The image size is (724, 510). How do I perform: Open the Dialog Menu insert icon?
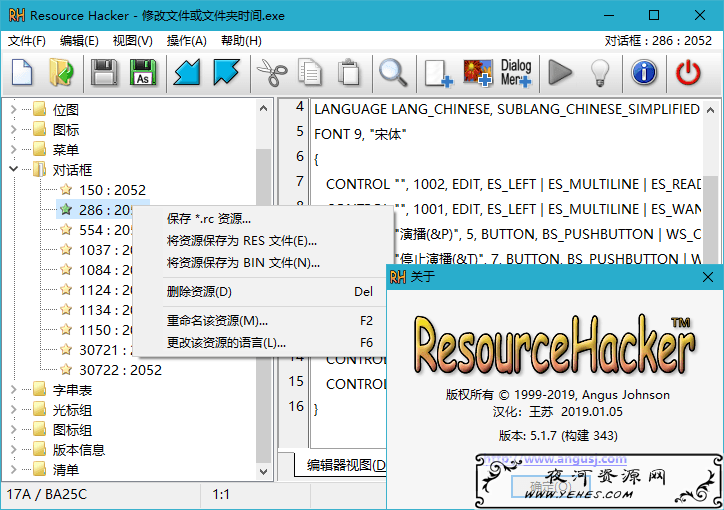(x=516, y=72)
